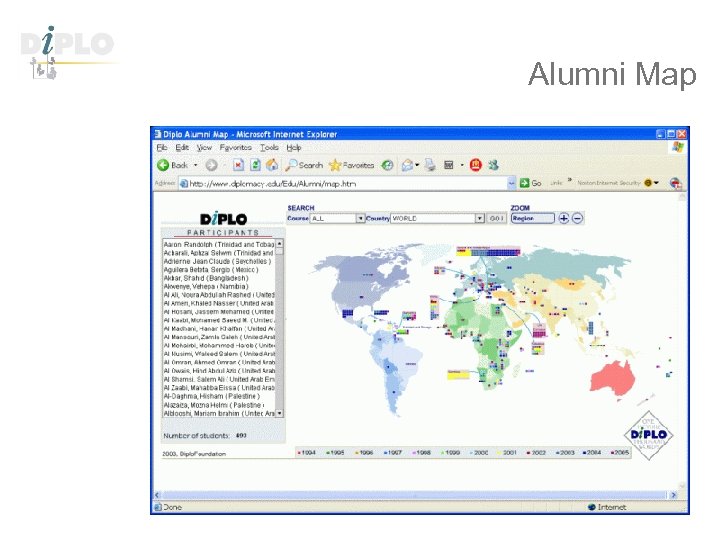The image size is (720, 540).
Task: Open the View menu
Action: pos(204,147)
